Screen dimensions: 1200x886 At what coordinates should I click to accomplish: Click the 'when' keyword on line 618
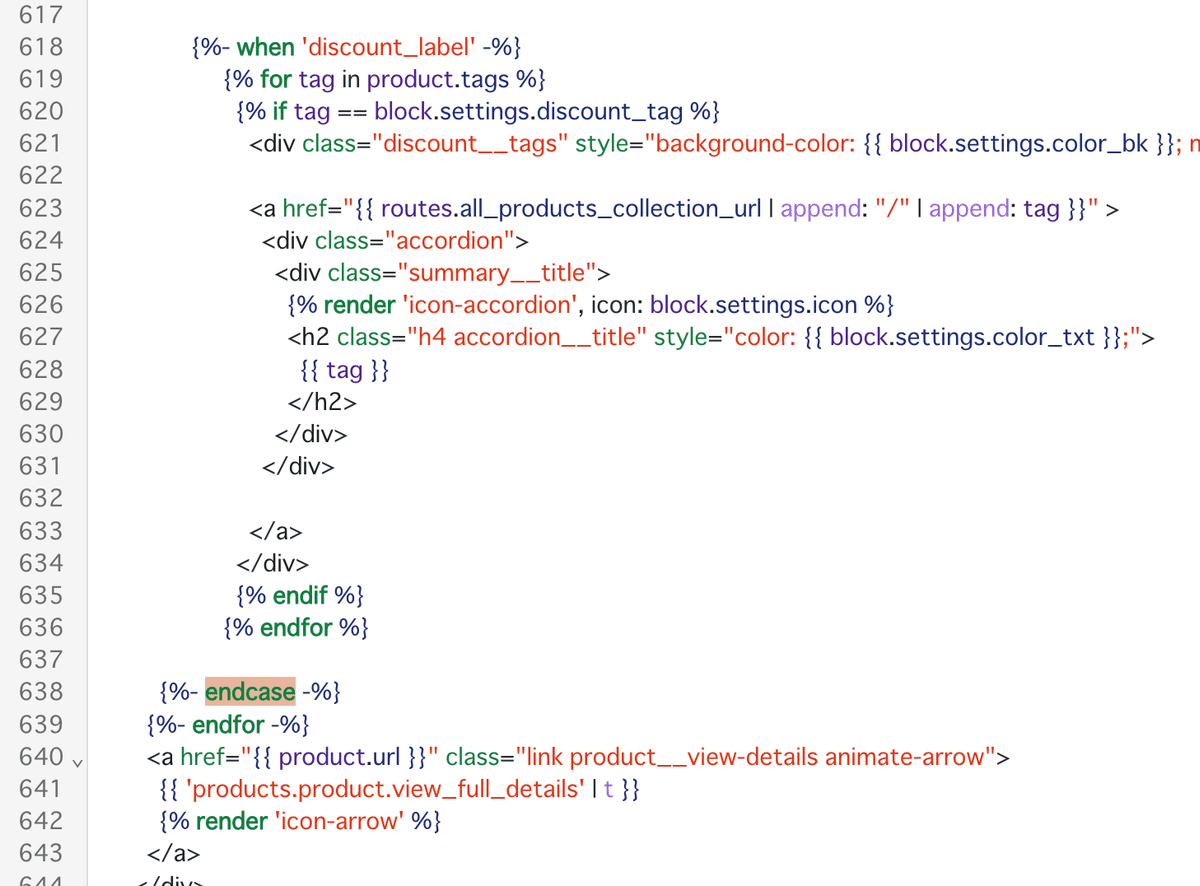tap(266, 47)
